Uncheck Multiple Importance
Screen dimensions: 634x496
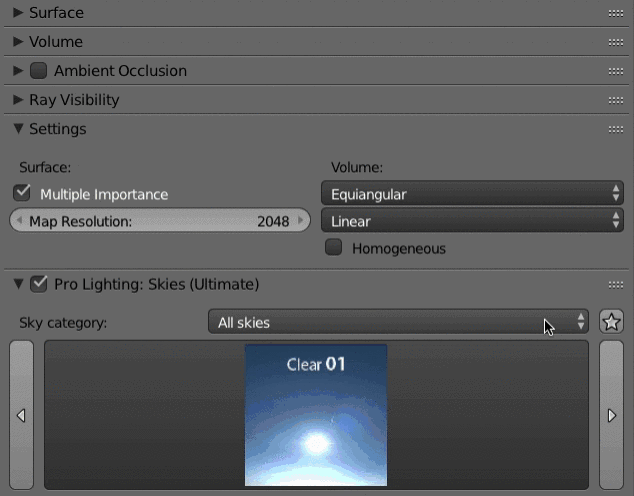tap(22, 193)
